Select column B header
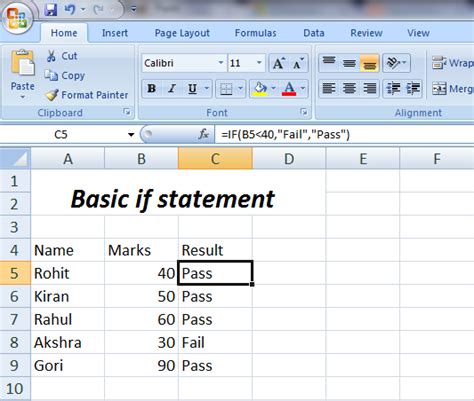This screenshot has height=401, width=474. tap(141, 159)
